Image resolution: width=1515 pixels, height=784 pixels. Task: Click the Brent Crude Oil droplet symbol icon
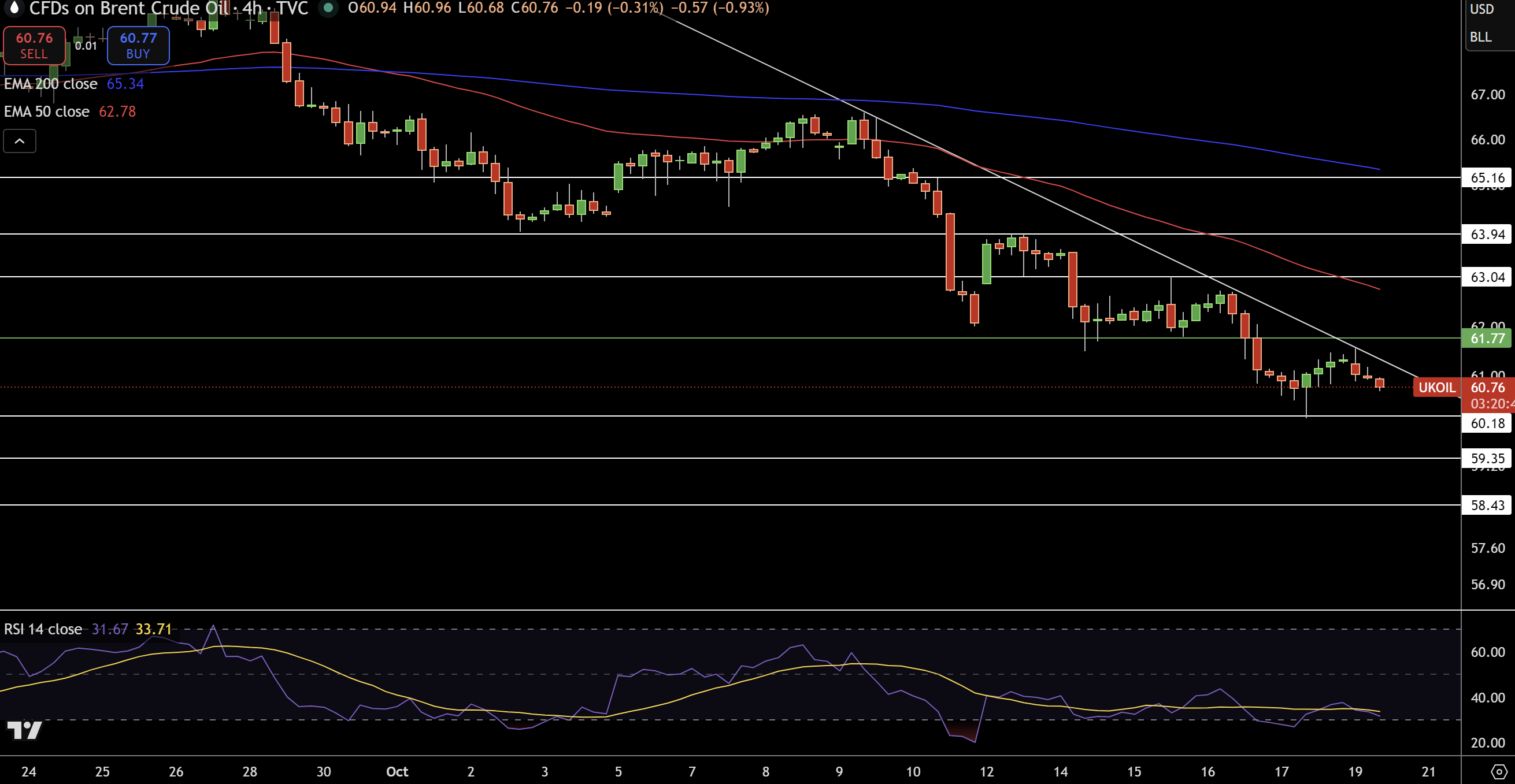tap(14, 8)
